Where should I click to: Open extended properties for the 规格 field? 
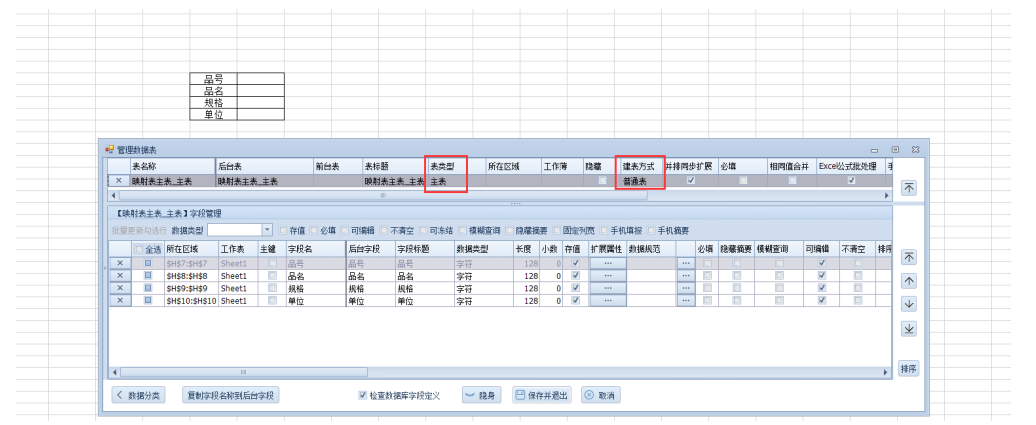click(x=607, y=288)
